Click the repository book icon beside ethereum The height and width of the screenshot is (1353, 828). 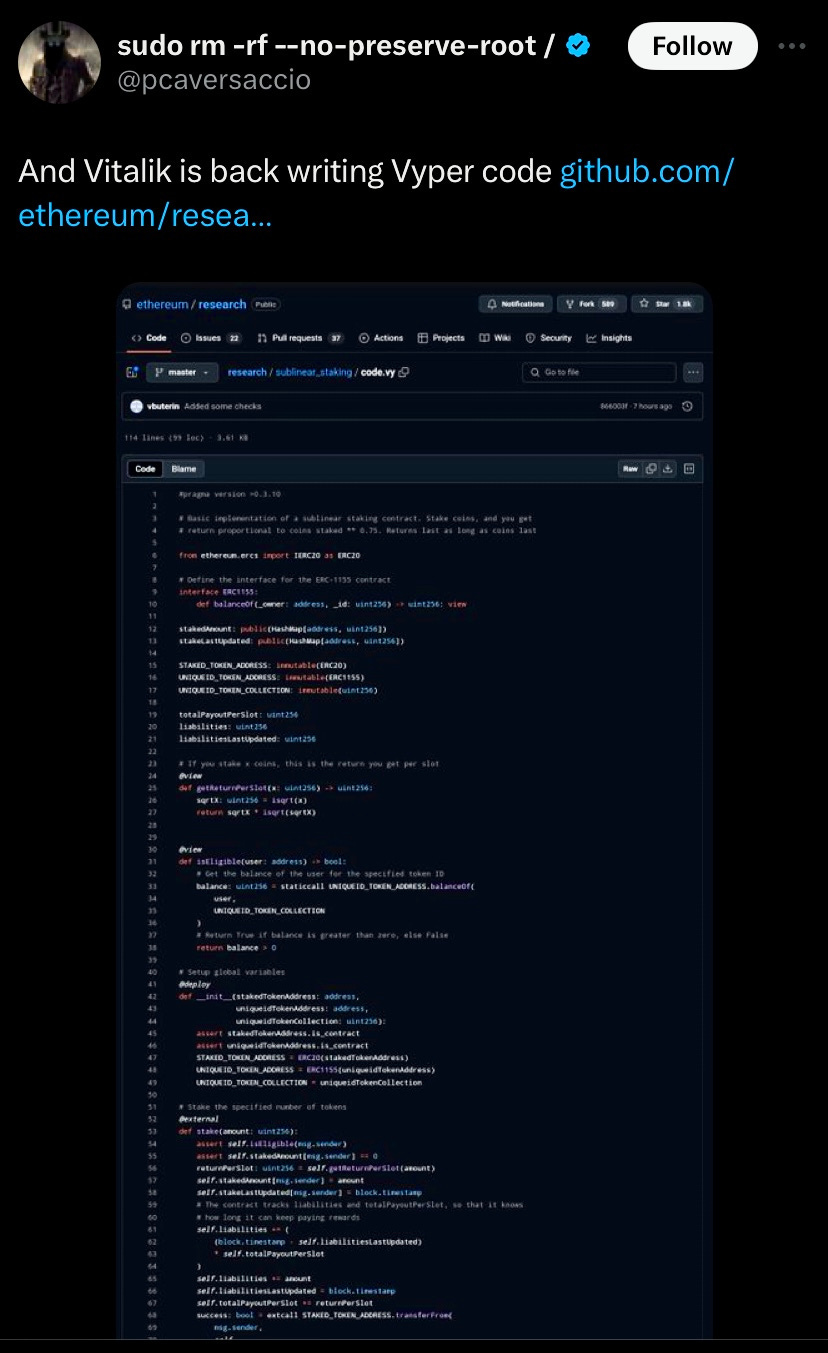click(126, 304)
